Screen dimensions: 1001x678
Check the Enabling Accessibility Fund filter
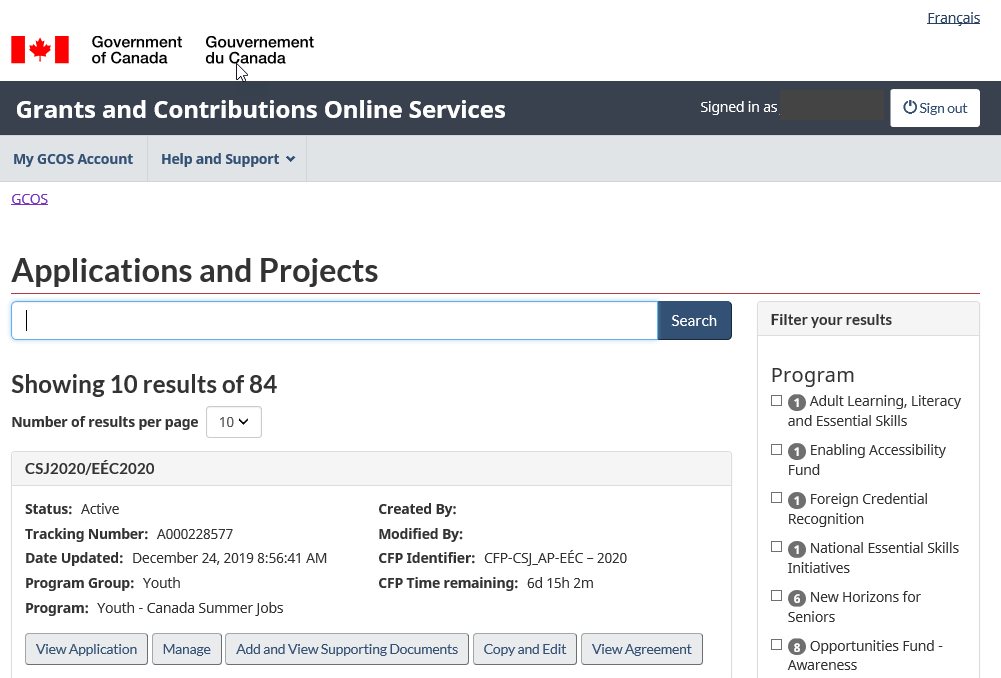tap(777, 450)
